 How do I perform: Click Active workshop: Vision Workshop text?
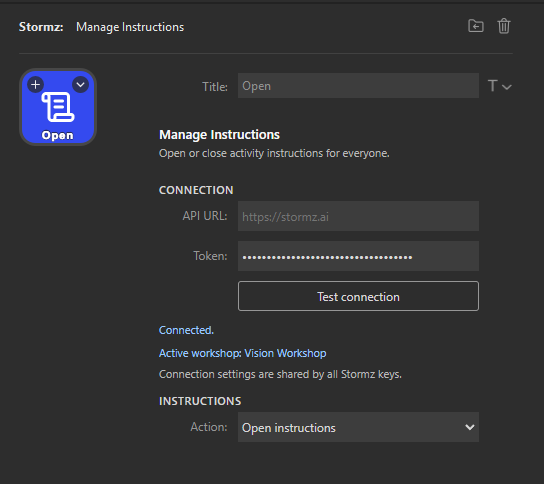click(x=243, y=354)
